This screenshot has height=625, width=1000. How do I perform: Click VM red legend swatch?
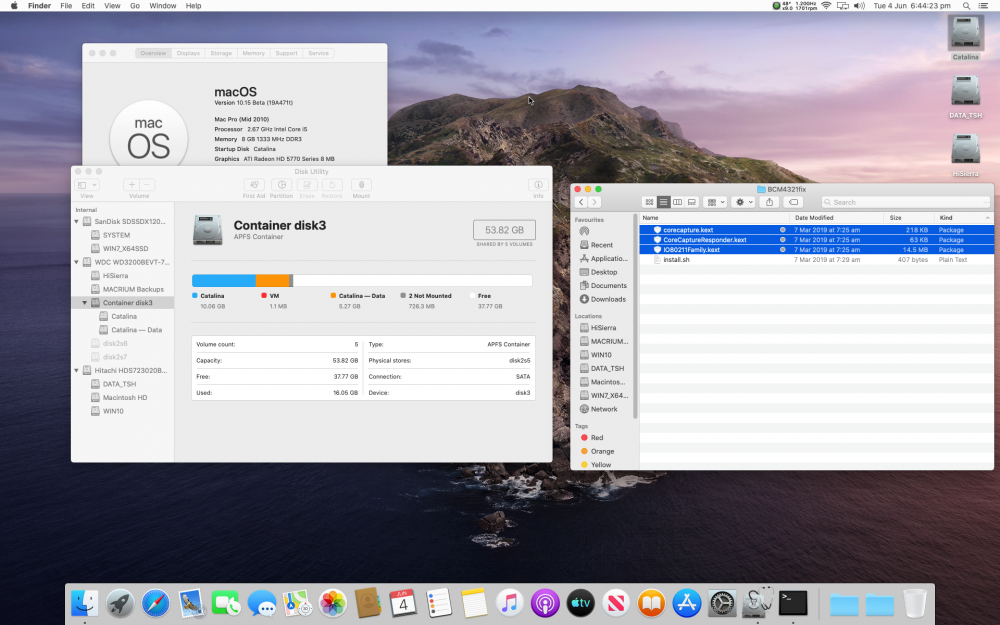[264, 296]
